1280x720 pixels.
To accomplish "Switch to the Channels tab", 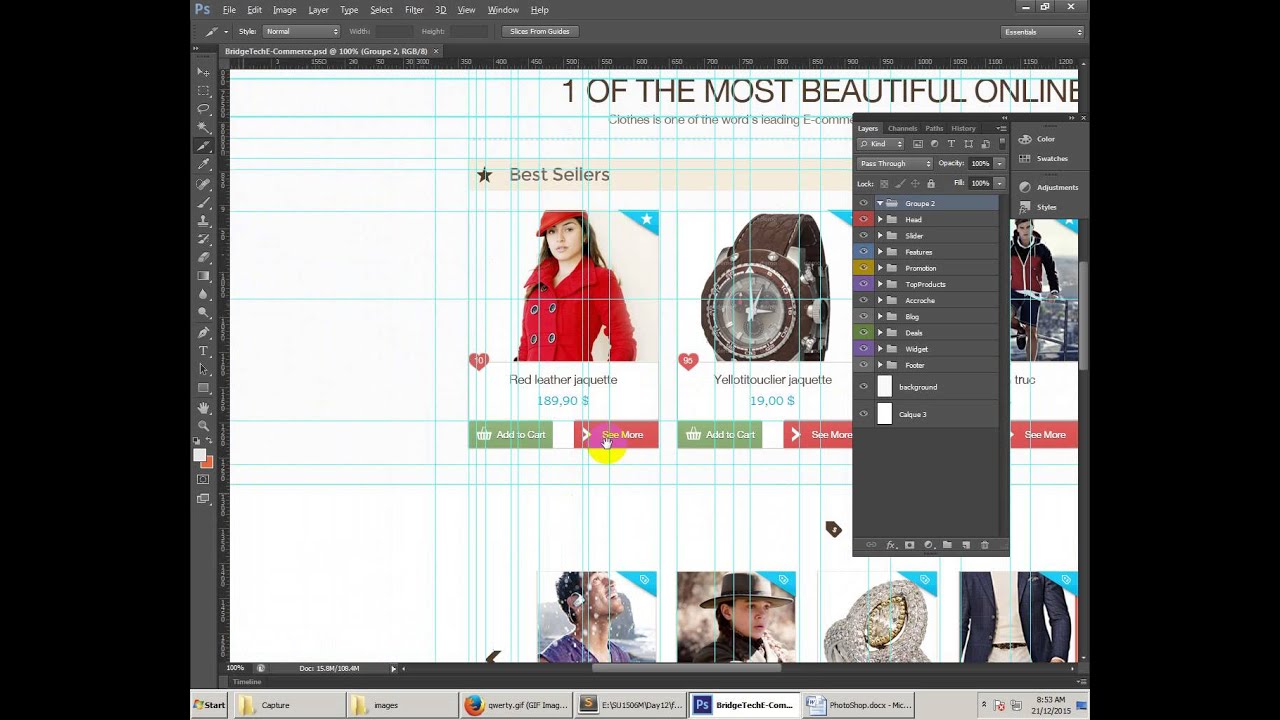I will click(x=902, y=128).
